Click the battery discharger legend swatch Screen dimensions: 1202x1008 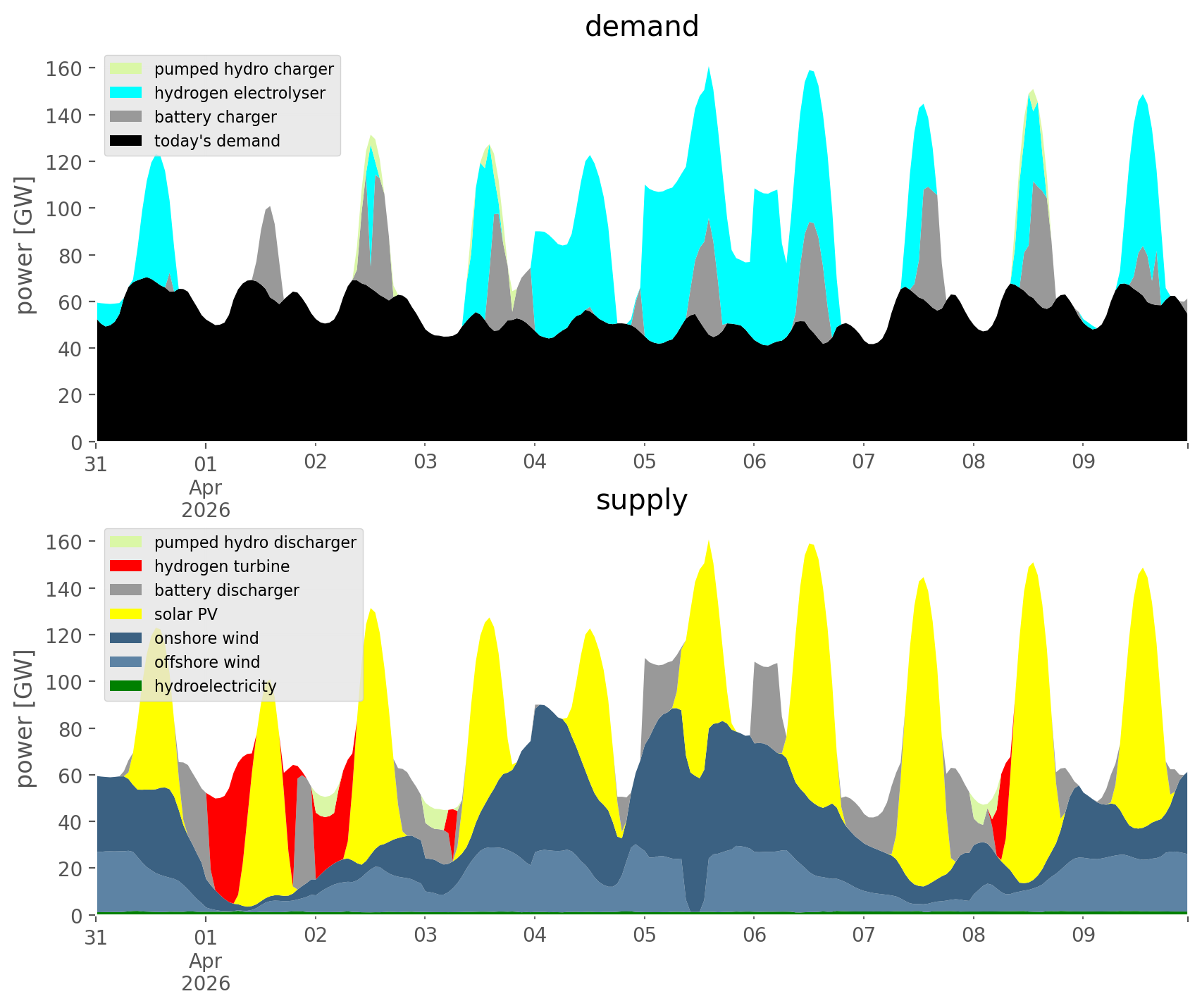click(x=126, y=590)
